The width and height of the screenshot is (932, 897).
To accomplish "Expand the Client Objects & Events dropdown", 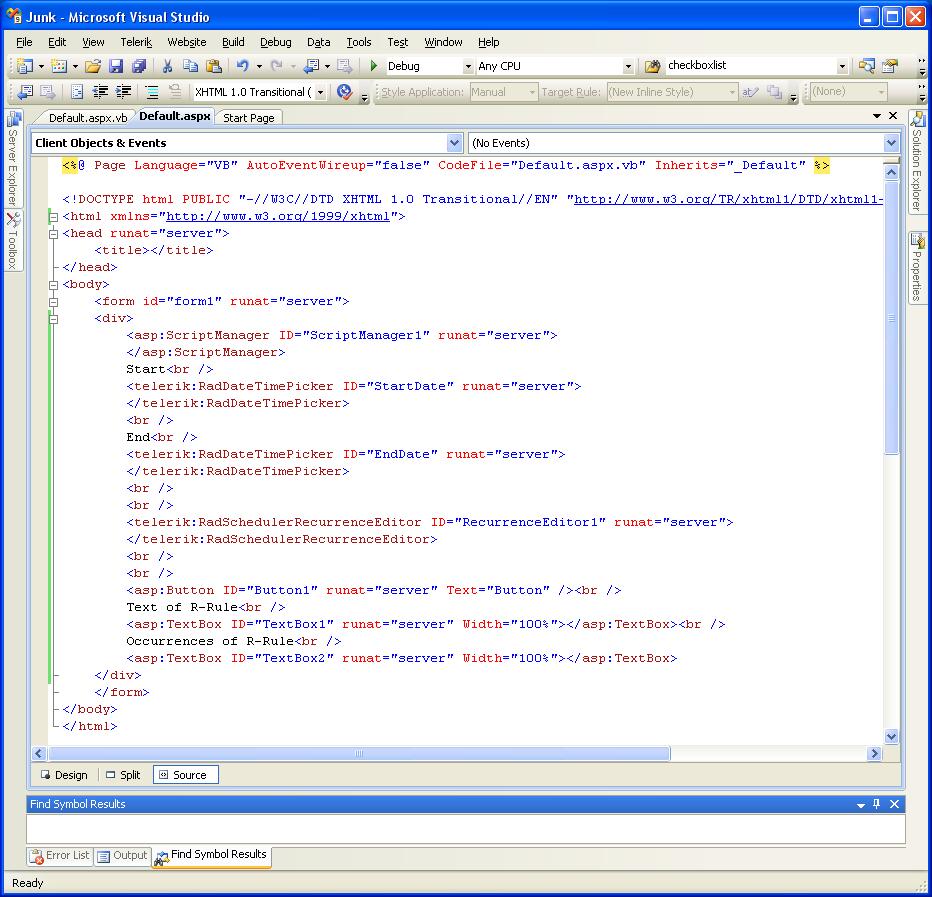I will click(x=454, y=143).
